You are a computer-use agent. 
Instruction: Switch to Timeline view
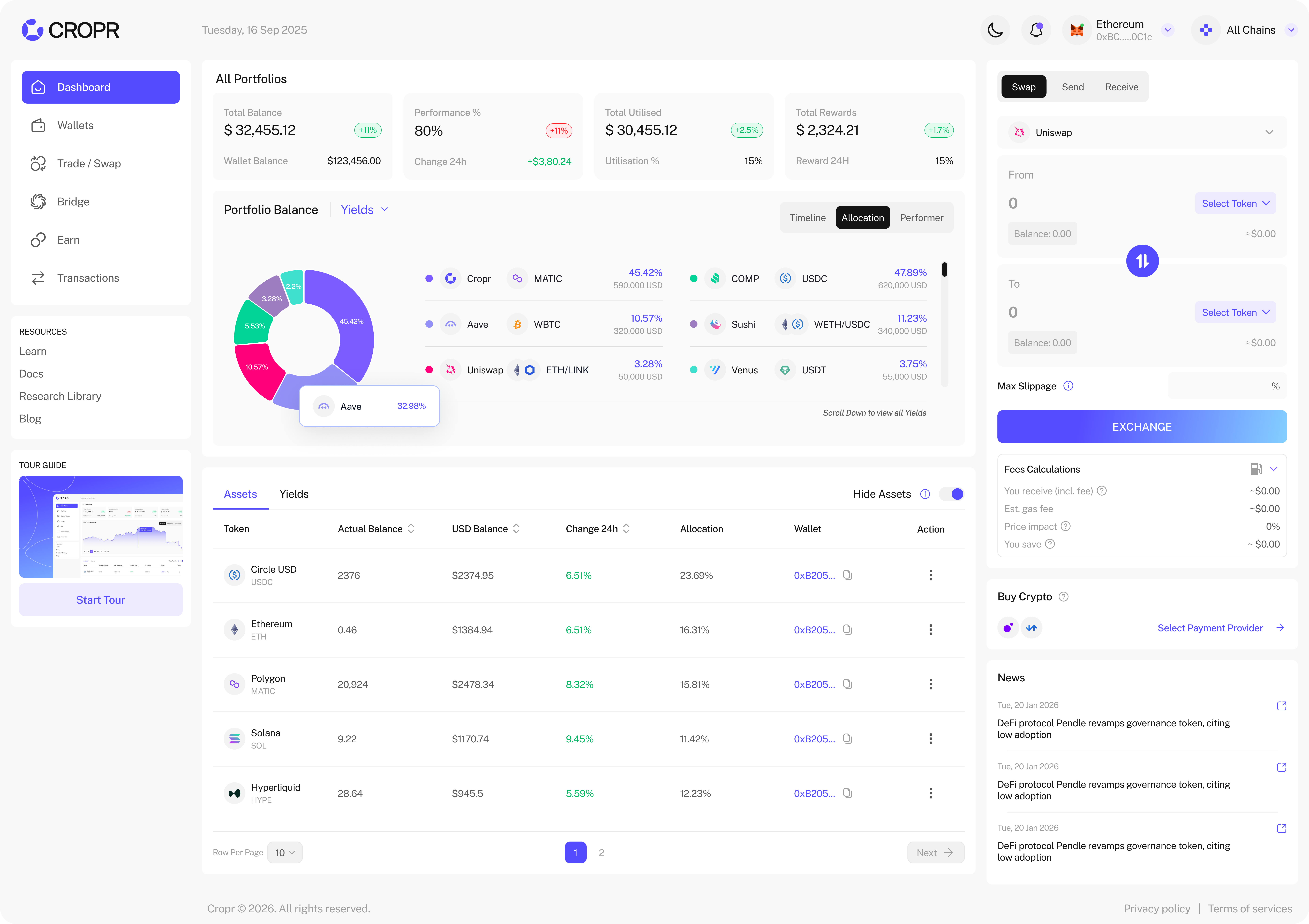click(x=807, y=218)
